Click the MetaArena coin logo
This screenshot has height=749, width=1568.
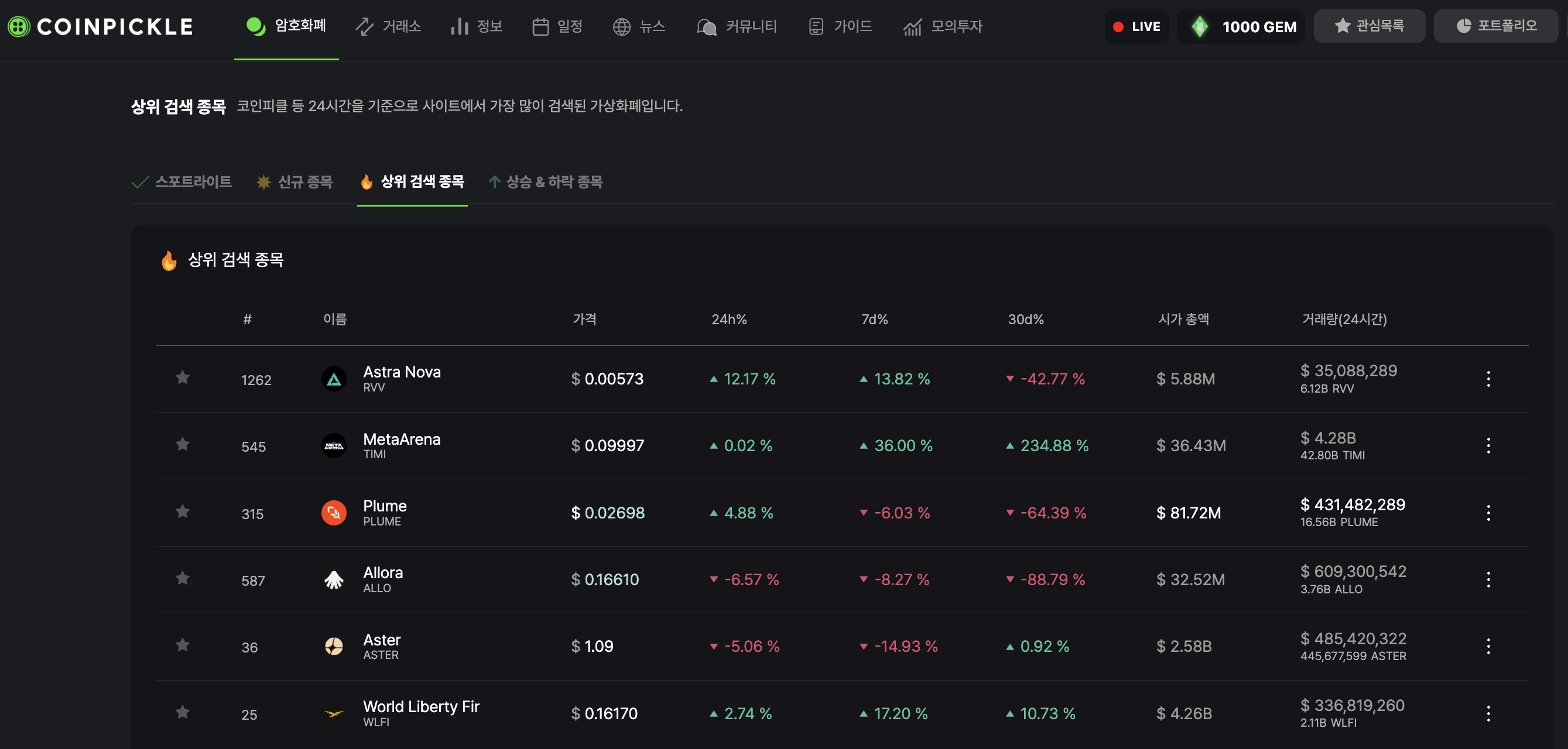334,446
